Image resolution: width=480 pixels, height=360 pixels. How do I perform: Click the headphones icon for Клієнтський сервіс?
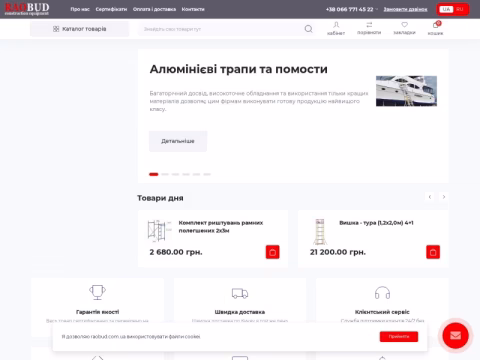382,293
